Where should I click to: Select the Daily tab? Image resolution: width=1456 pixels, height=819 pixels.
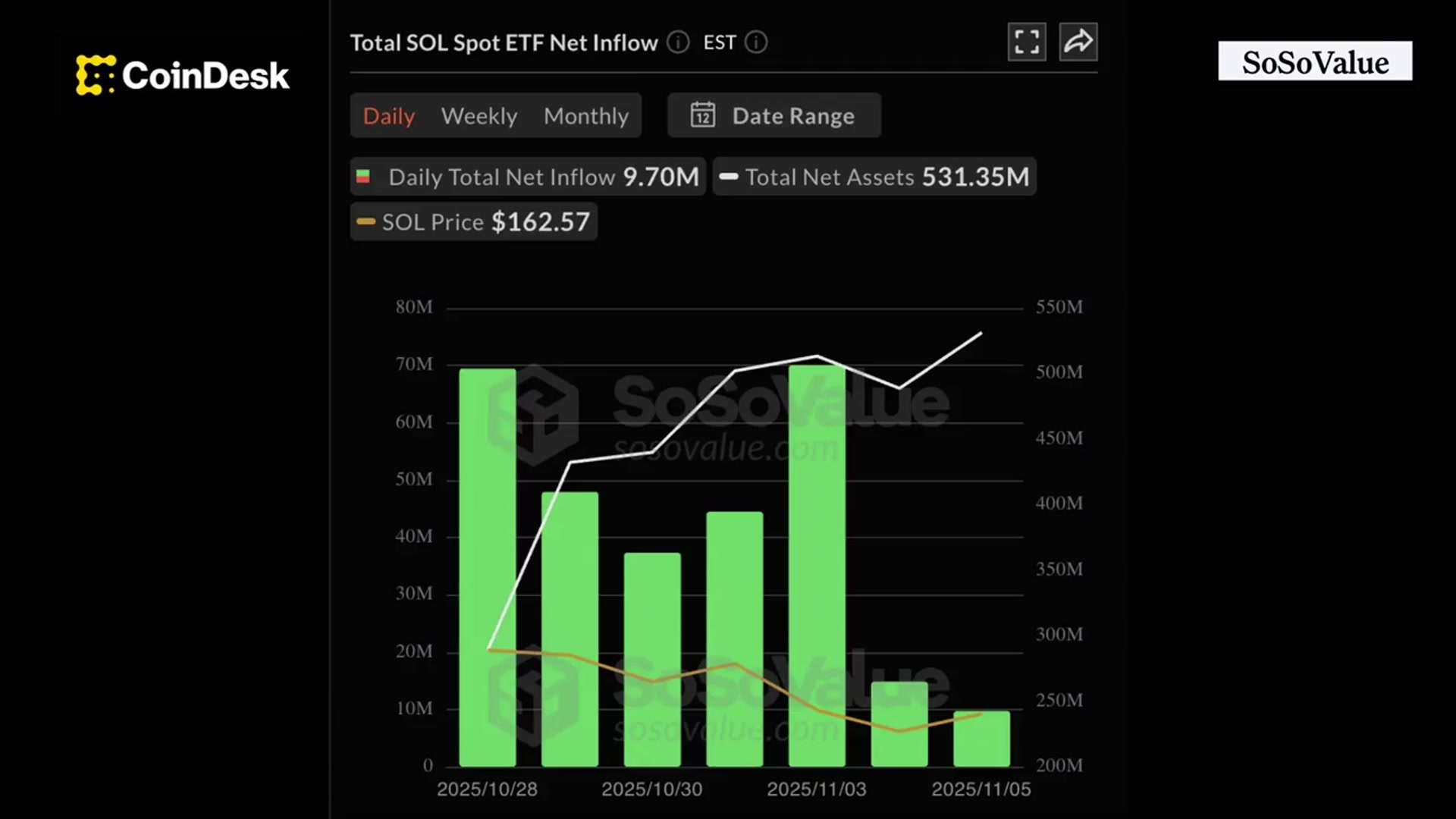tap(388, 115)
